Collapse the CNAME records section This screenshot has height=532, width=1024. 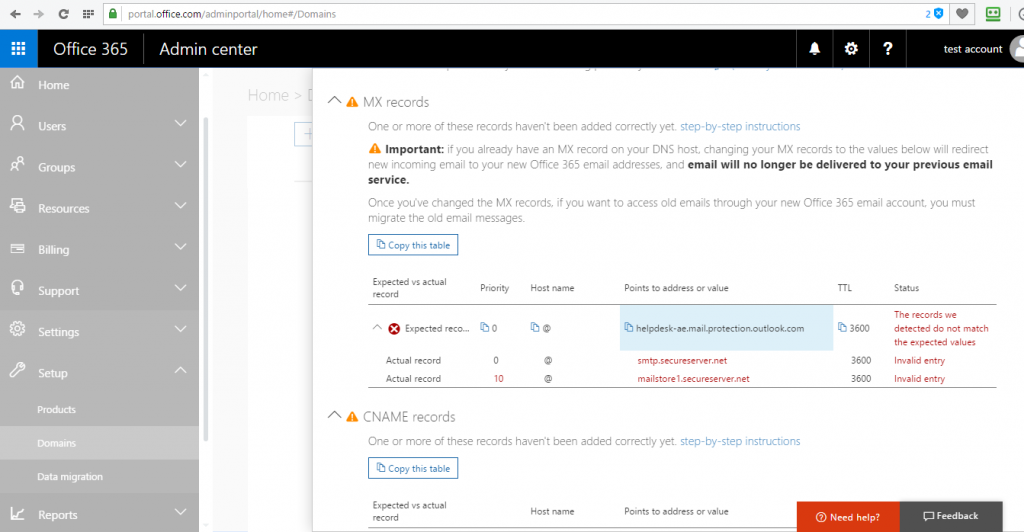[x=334, y=415]
